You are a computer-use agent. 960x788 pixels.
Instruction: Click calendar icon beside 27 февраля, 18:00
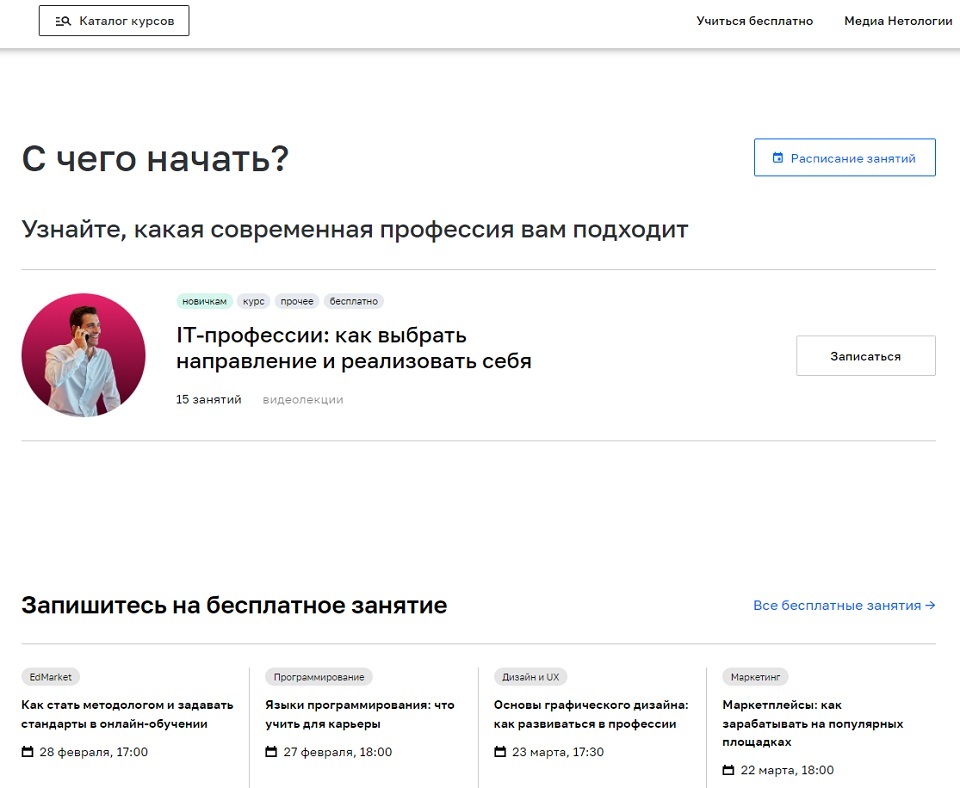pos(271,752)
